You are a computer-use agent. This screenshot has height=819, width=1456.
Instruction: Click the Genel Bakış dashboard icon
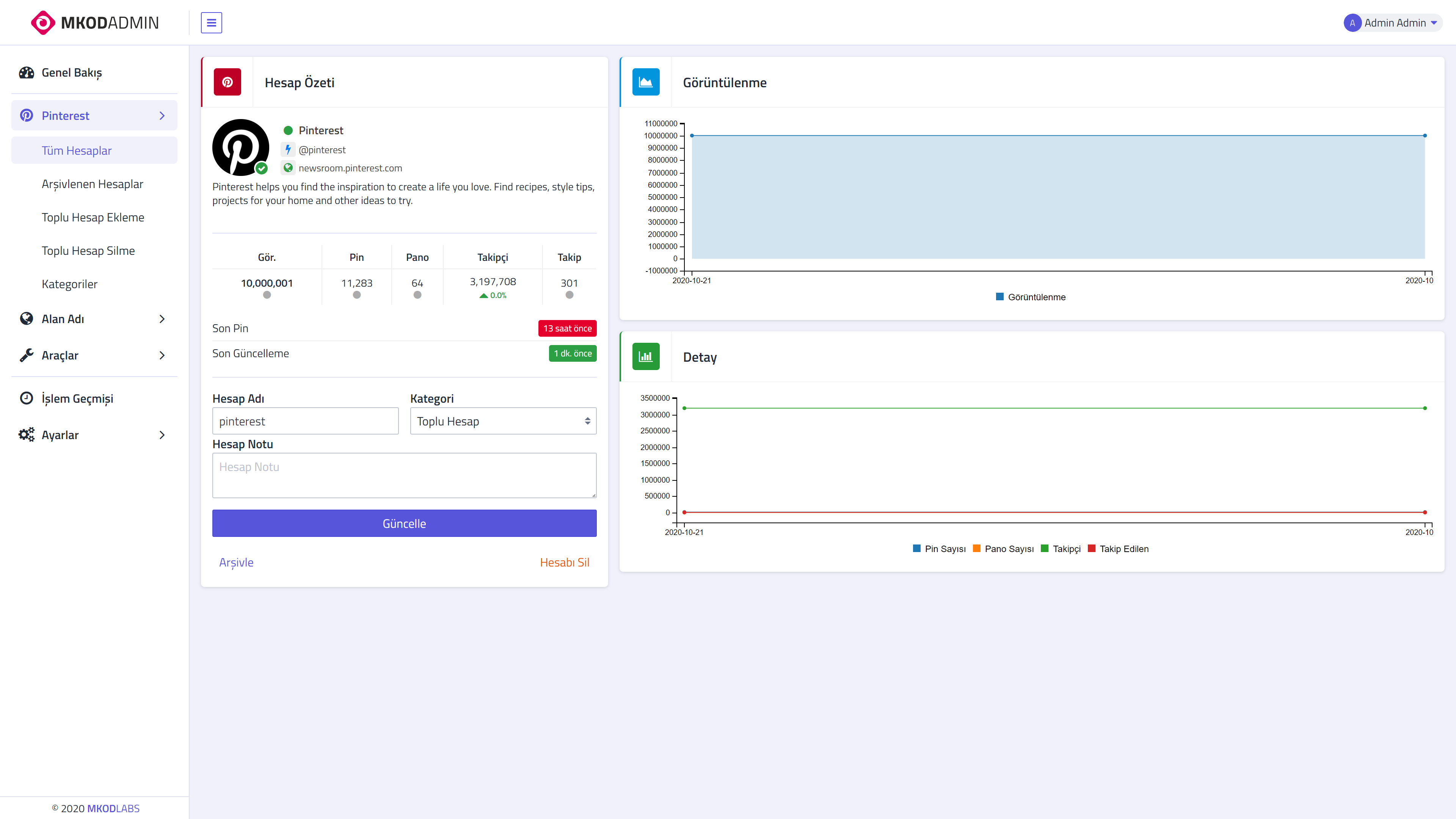[26, 72]
